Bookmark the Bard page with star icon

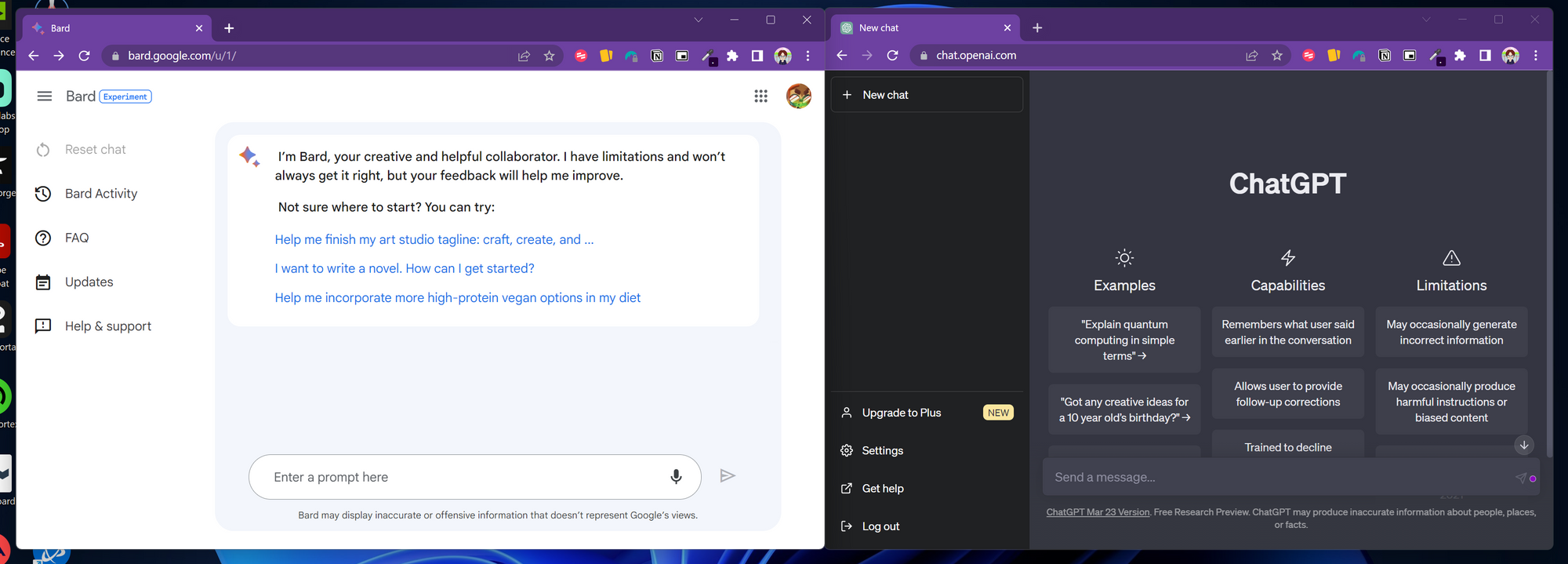point(549,56)
